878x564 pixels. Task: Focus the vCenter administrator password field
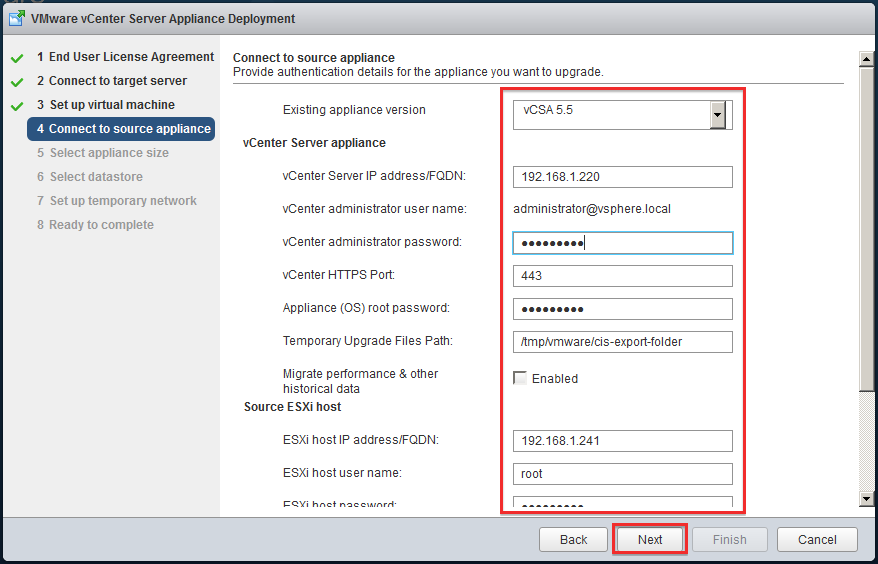[x=622, y=243]
